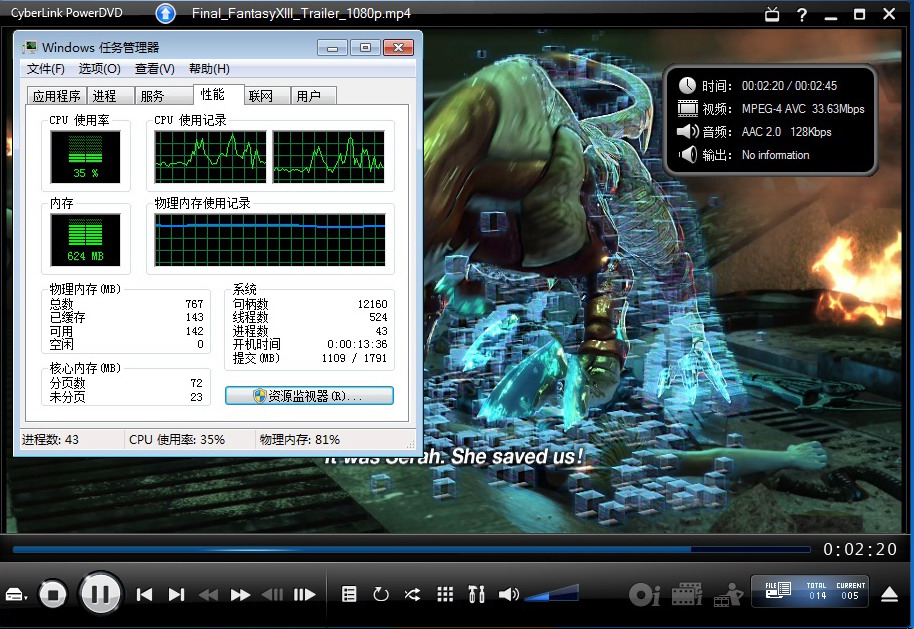
Task: Open the 查看(V) menu in Task Manager
Action: [154, 69]
